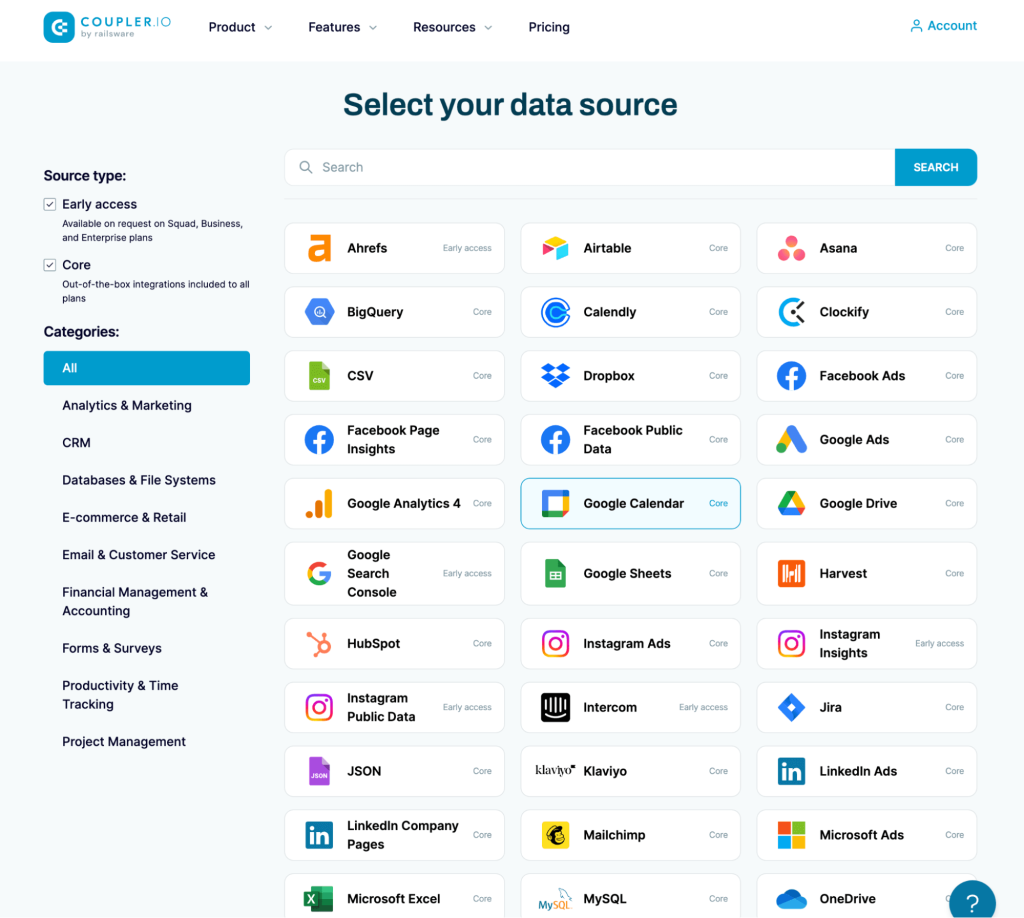The width and height of the screenshot is (1024, 918).
Task: Choose the LinkedIn Ads source card
Action: [867, 771]
